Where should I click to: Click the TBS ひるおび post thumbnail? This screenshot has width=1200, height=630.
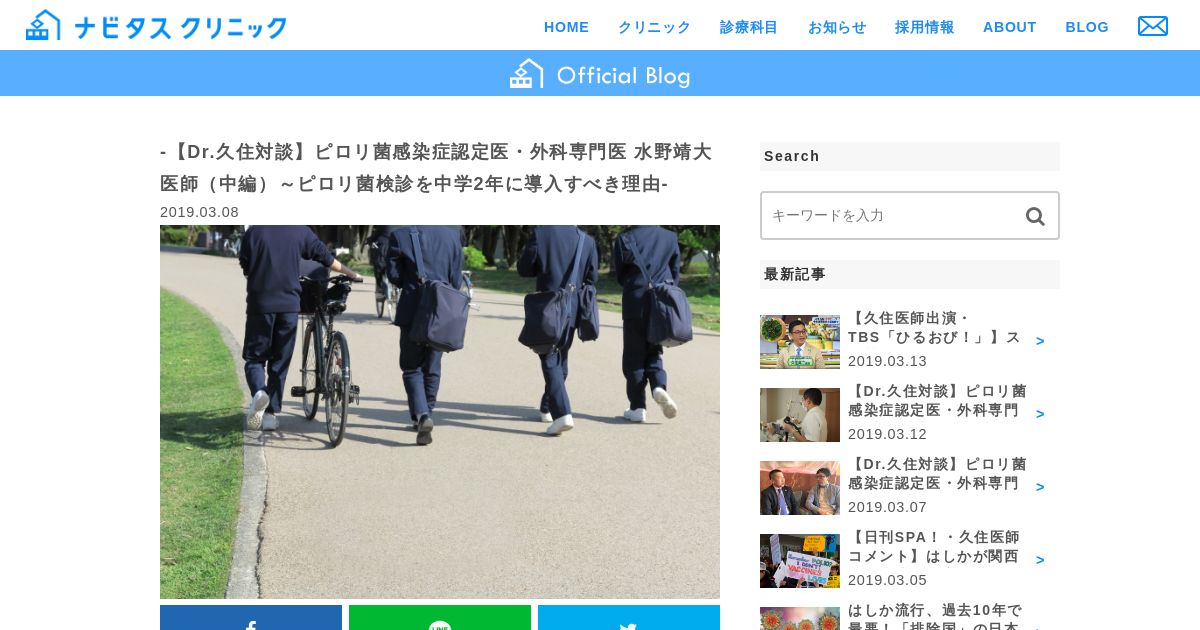(x=800, y=342)
